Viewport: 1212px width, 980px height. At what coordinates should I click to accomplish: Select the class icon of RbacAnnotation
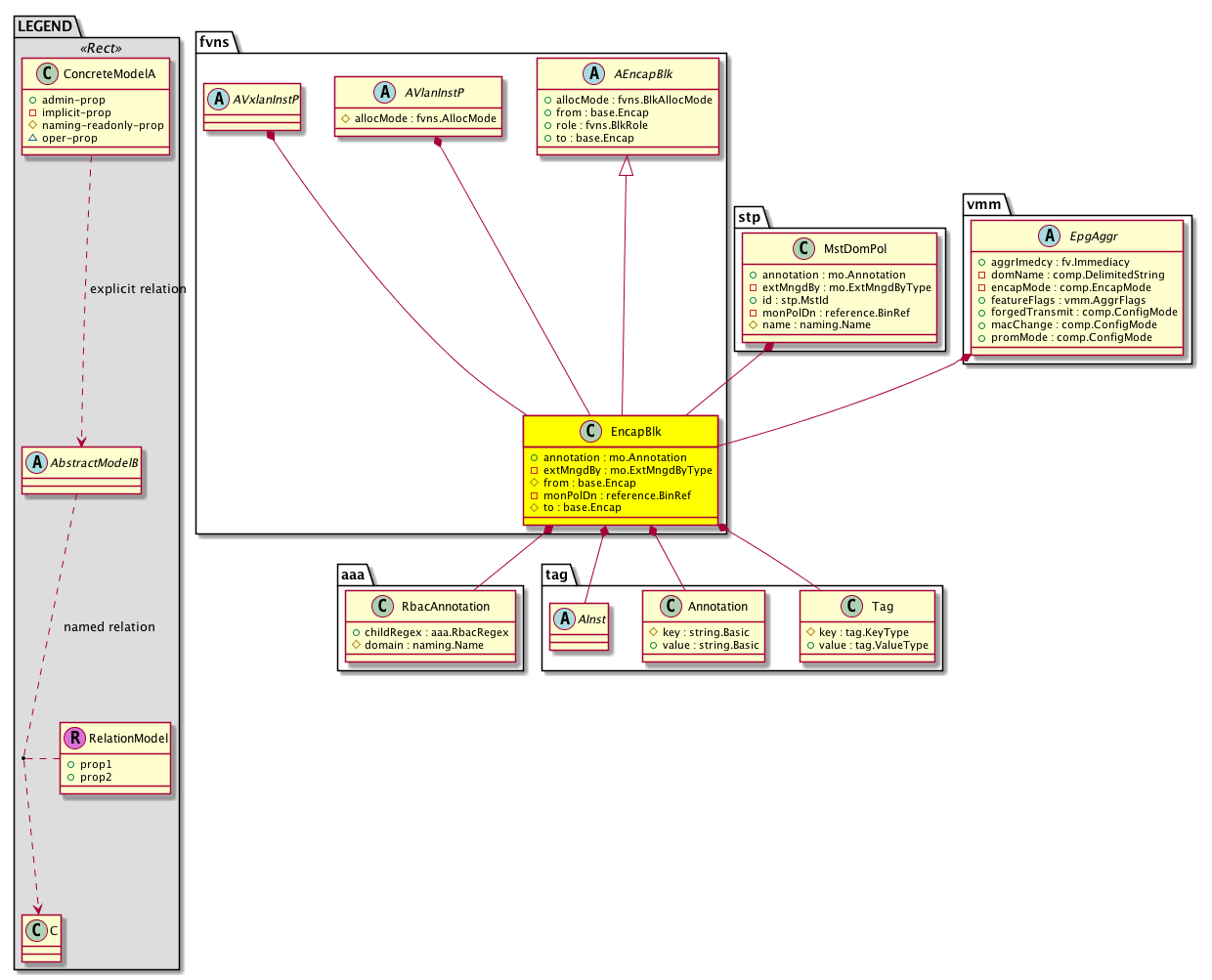383,607
